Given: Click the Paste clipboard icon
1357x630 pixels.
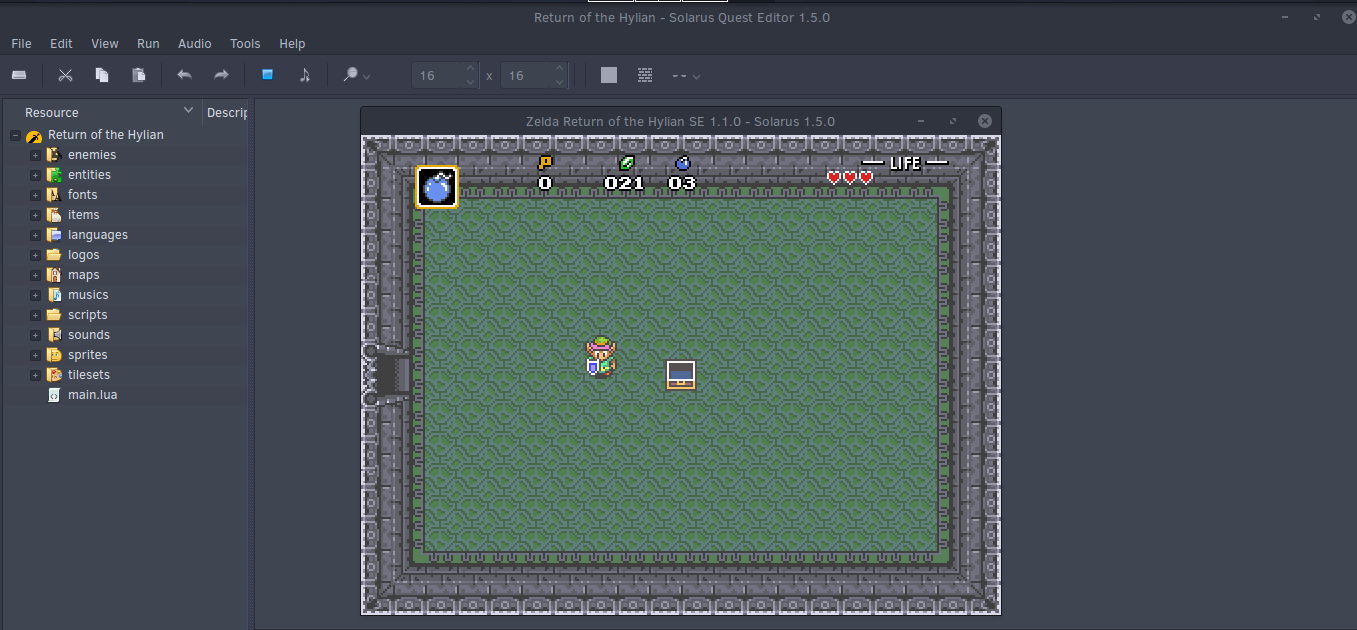Looking at the screenshot, I should click(x=139, y=75).
